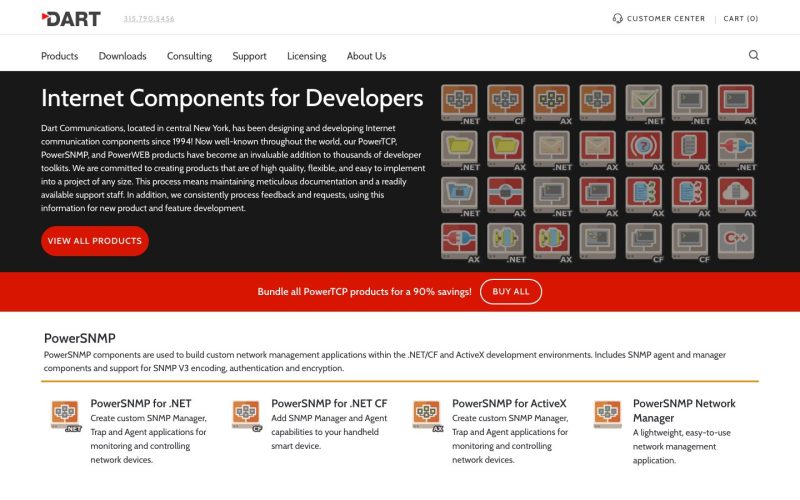Open the PowerSNMP for .NET title link
800x500 pixels.
click(141, 404)
